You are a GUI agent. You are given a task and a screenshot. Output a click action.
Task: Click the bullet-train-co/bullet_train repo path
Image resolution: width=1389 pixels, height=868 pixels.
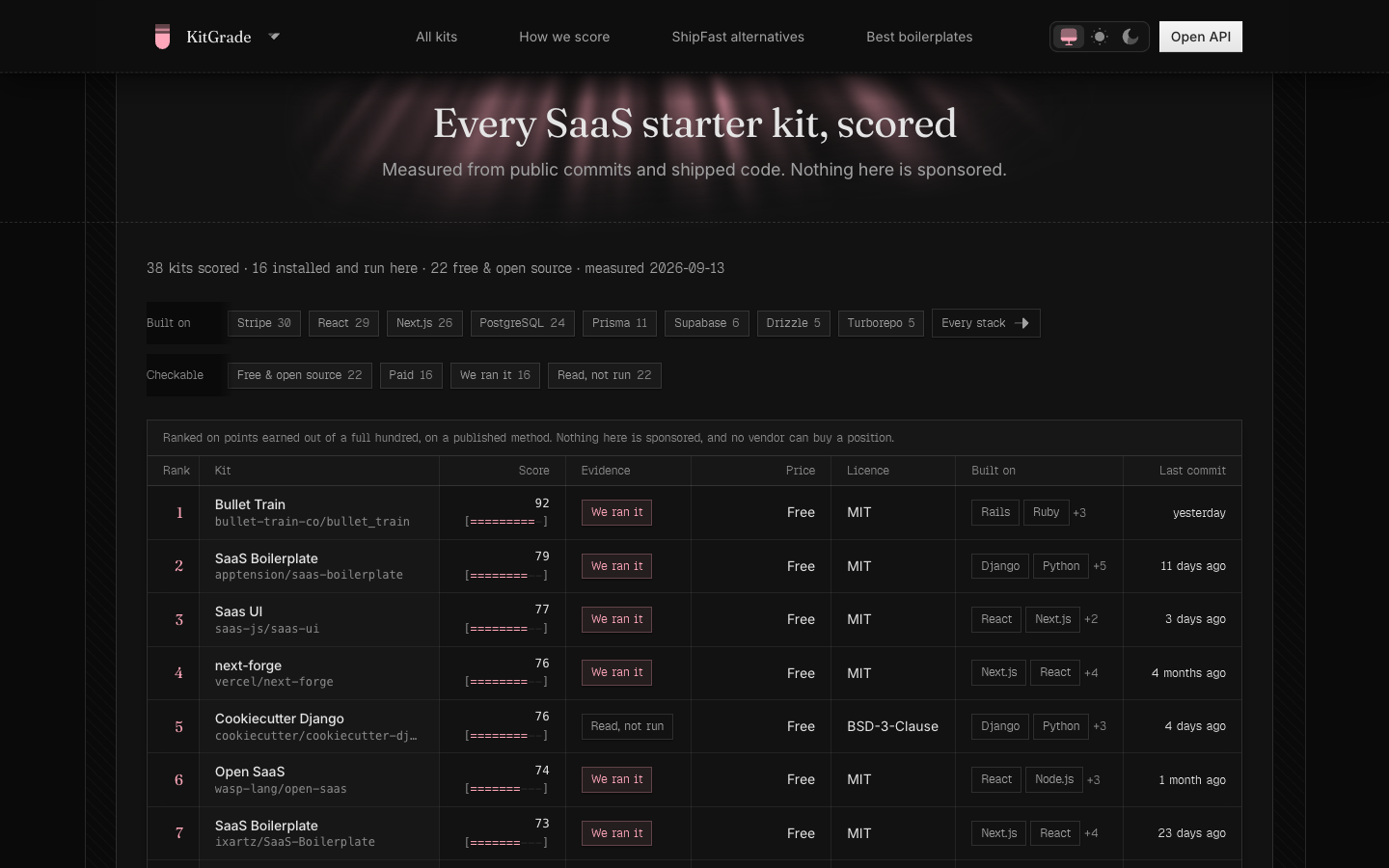tap(313, 522)
